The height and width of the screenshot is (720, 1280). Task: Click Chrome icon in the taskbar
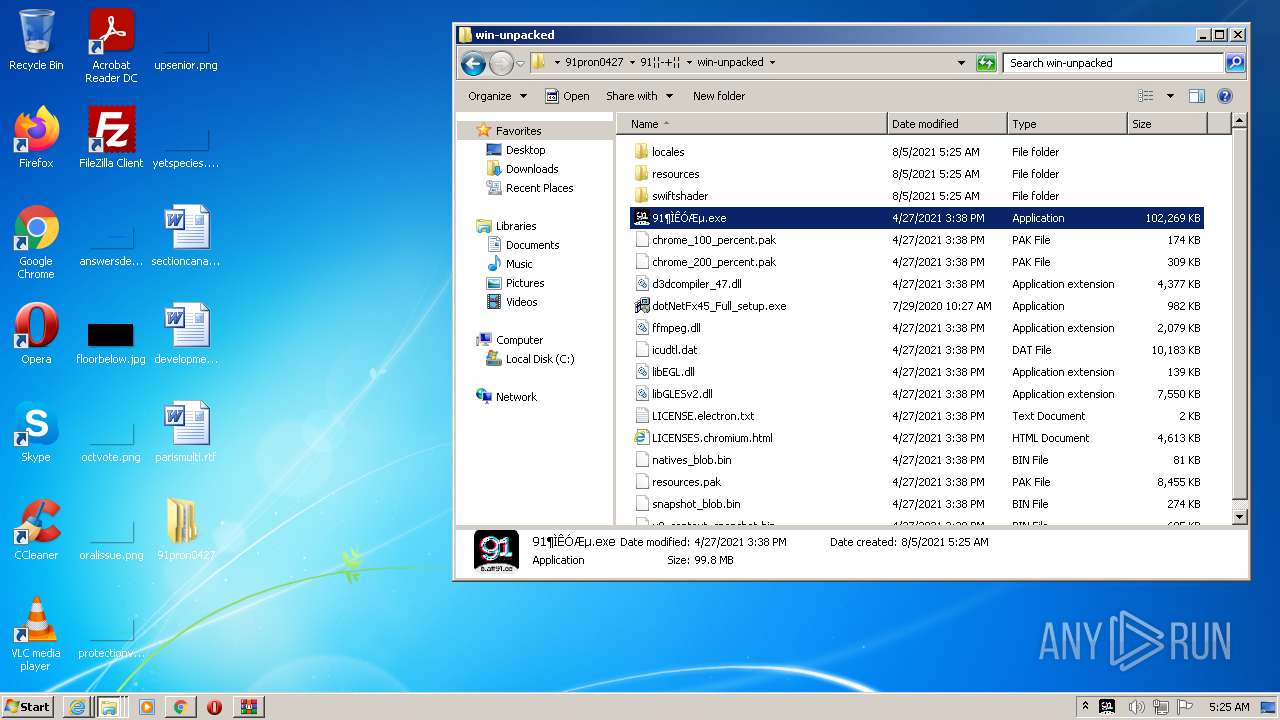(x=180, y=706)
